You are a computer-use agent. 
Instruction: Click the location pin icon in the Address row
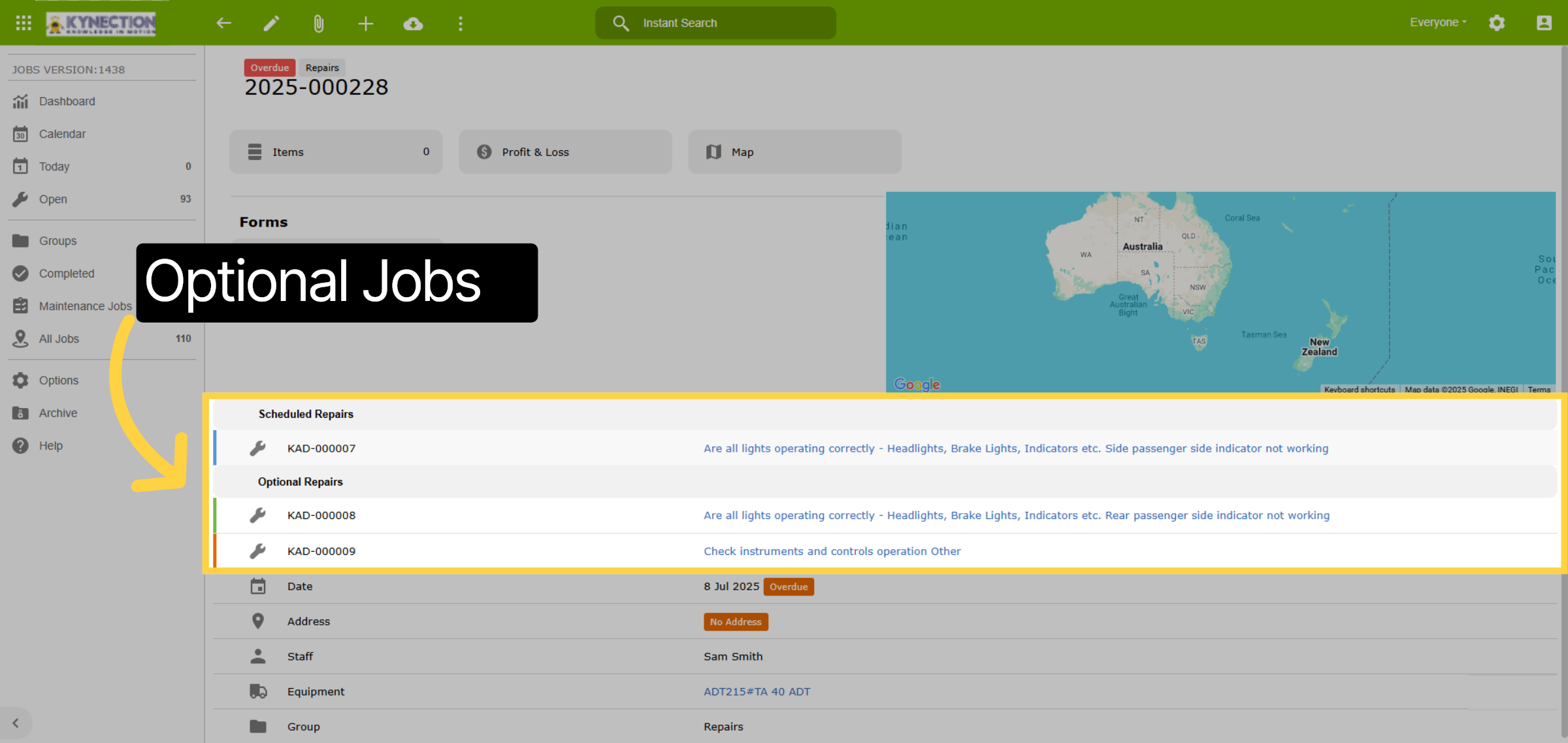coord(258,621)
